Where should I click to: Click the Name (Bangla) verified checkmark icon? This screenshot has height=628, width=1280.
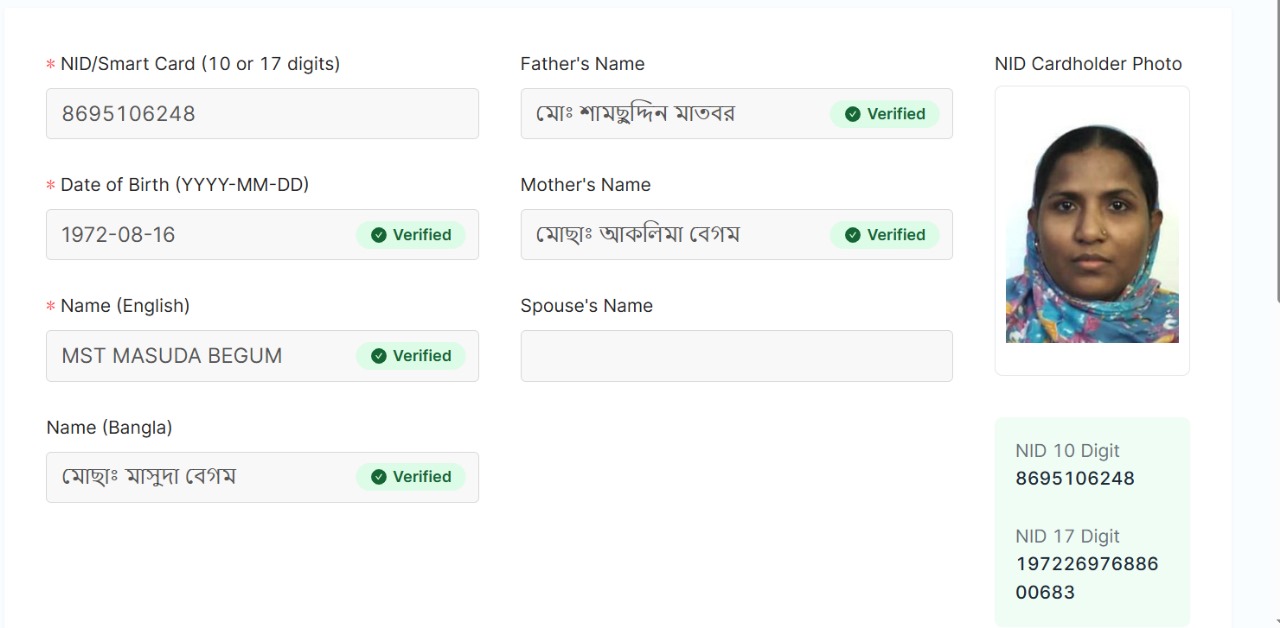coord(379,477)
